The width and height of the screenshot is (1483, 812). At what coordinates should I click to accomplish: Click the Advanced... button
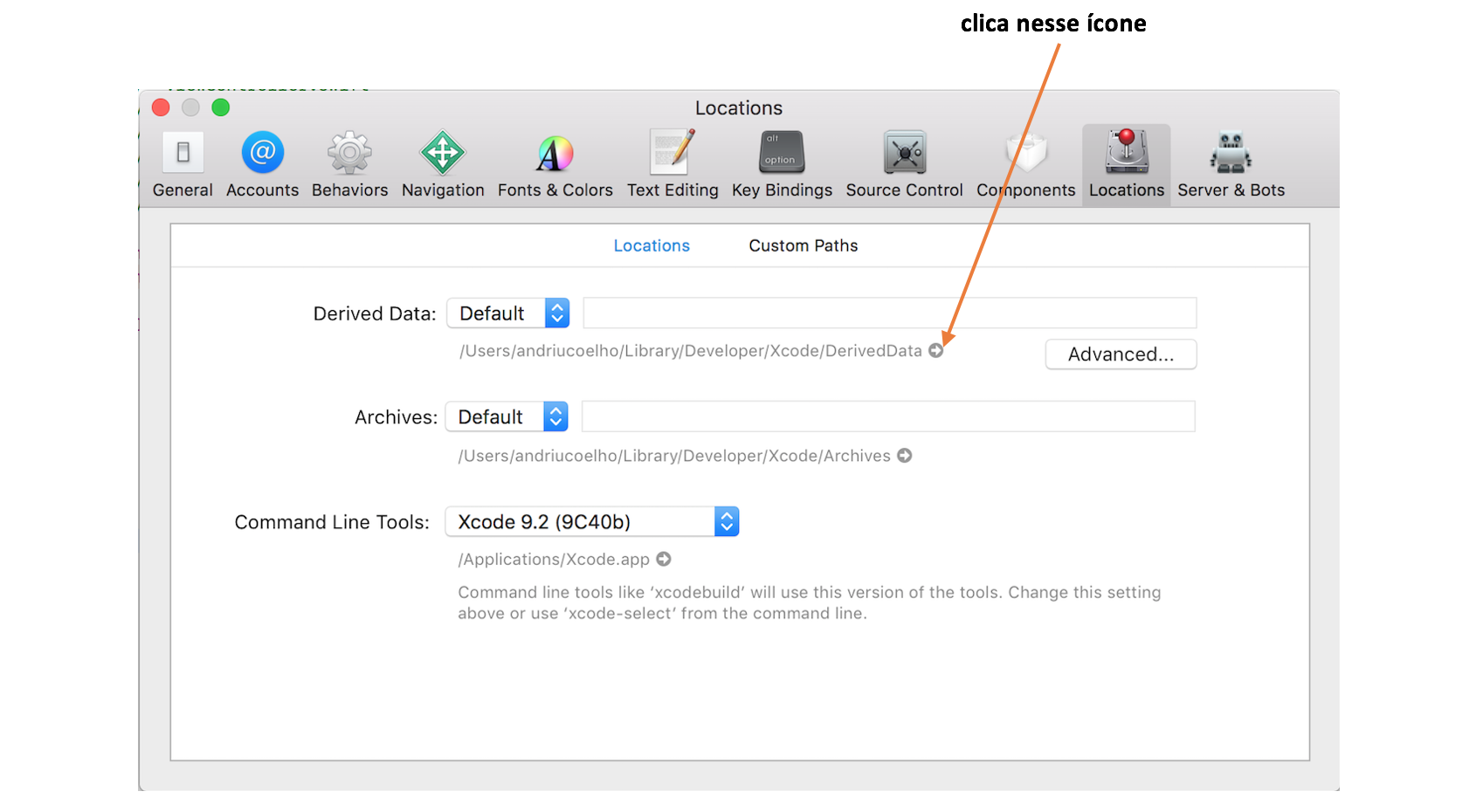[1121, 354]
